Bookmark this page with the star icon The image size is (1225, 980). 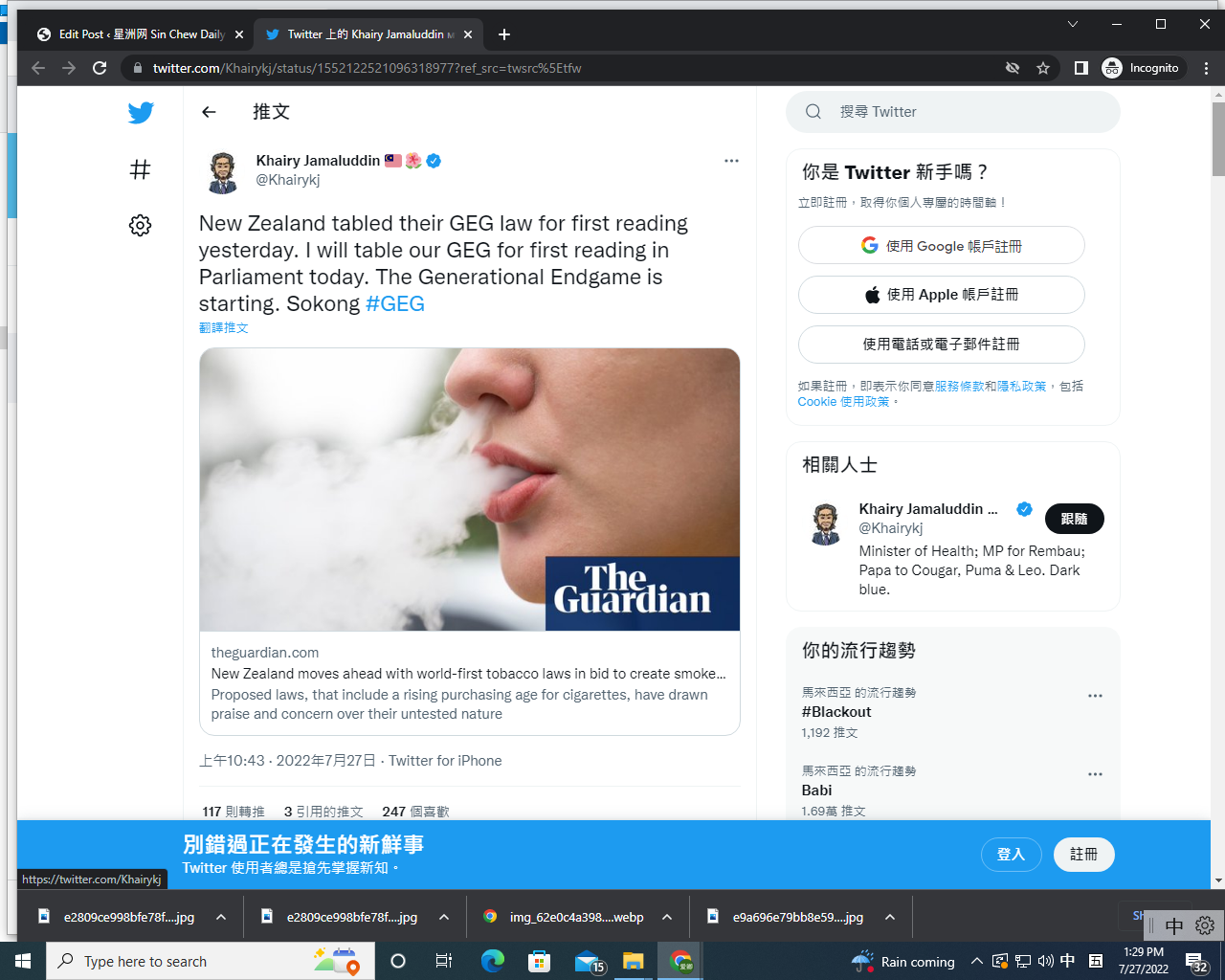(x=1043, y=68)
